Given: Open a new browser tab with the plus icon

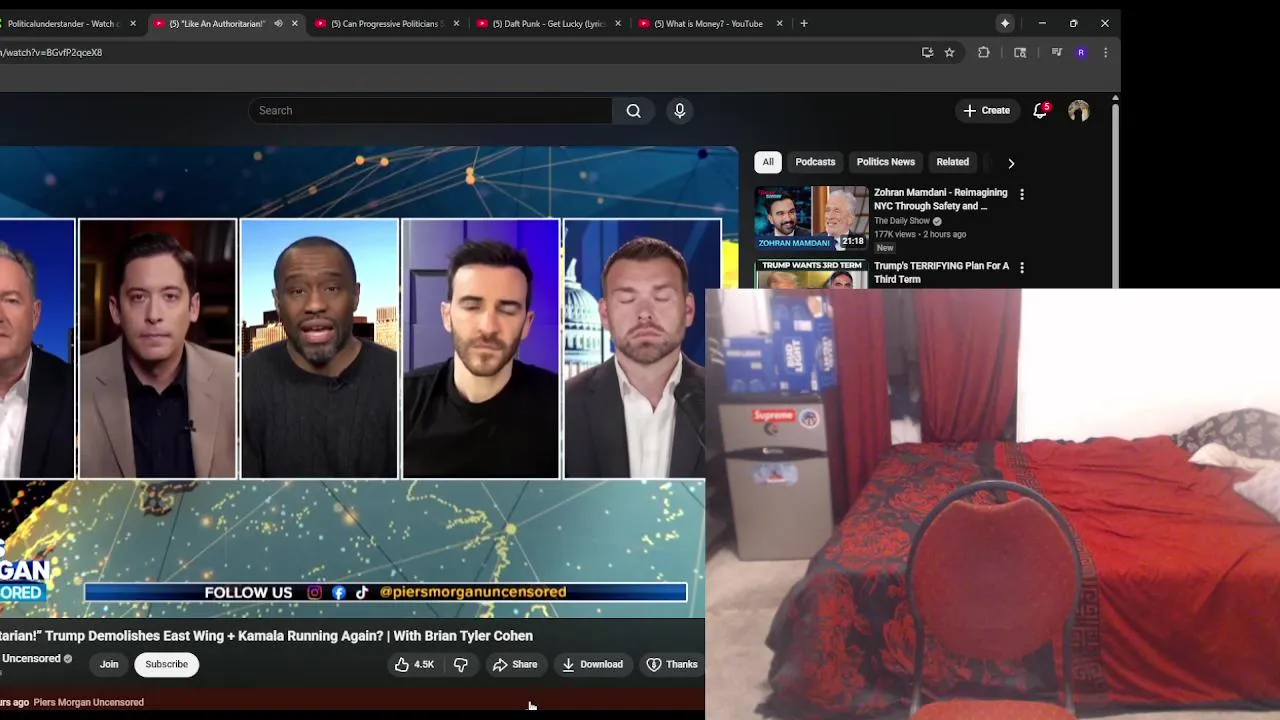Looking at the screenshot, I should 804,23.
